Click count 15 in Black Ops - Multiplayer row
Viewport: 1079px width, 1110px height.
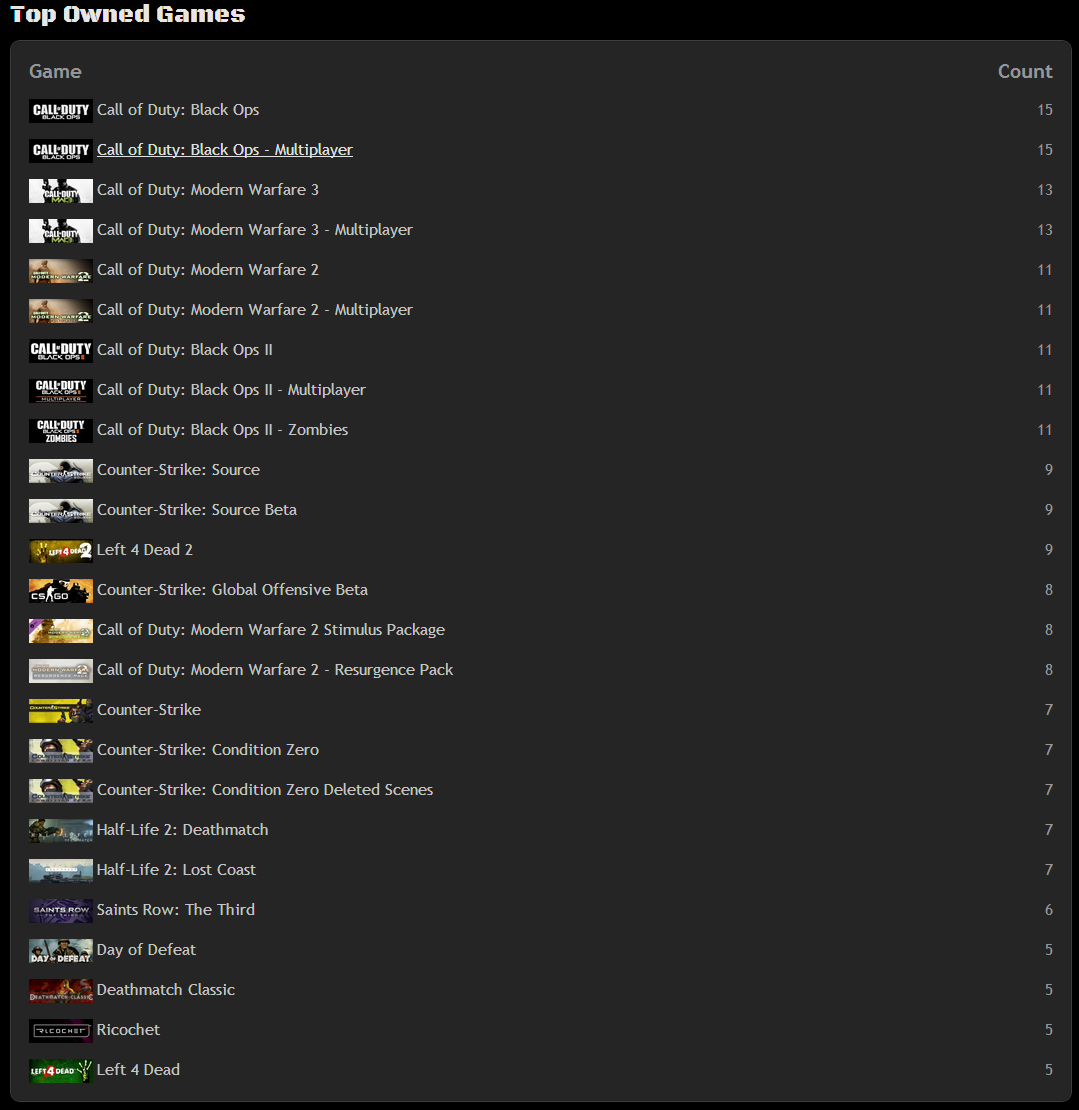[x=1044, y=150]
